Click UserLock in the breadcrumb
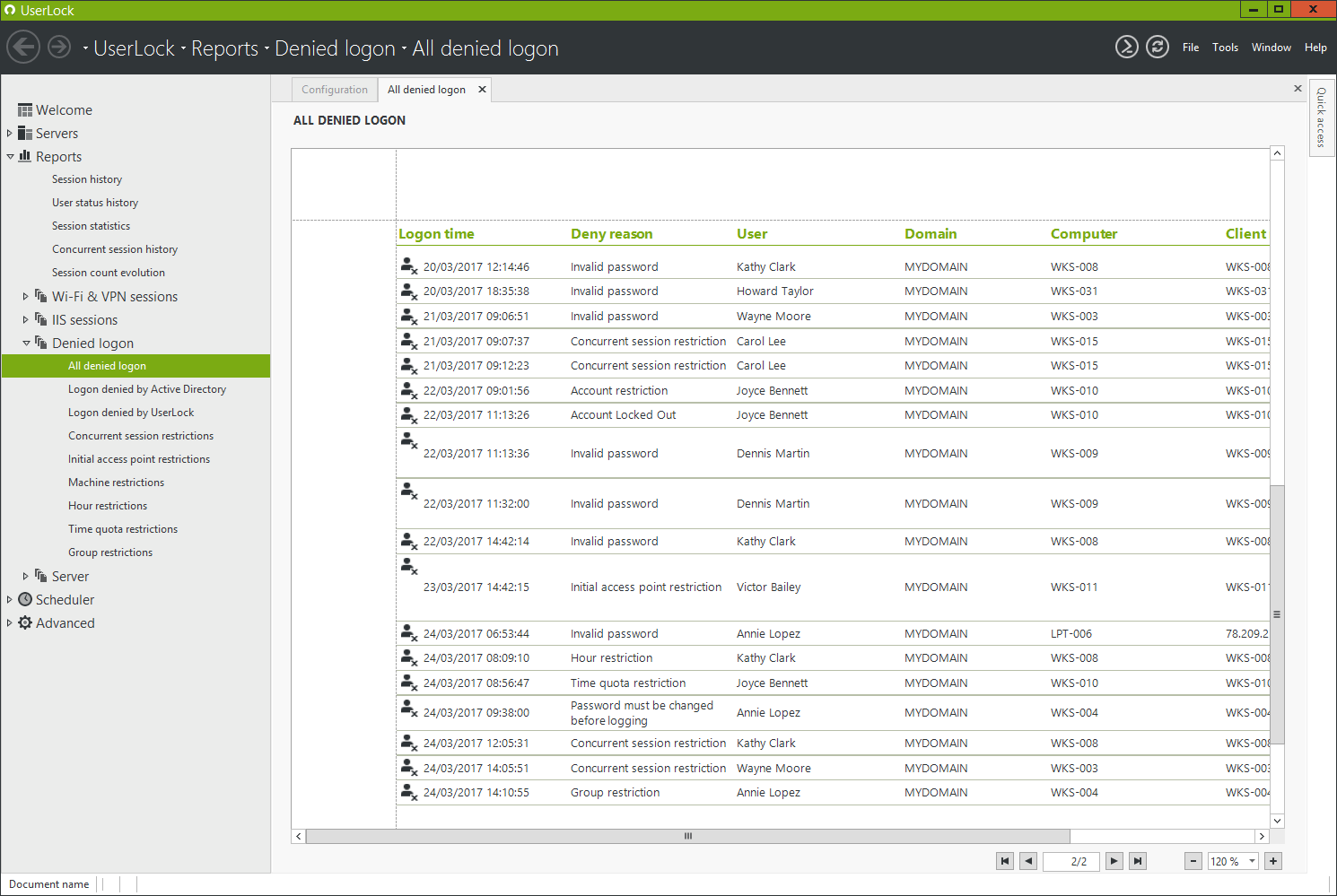 coord(134,48)
